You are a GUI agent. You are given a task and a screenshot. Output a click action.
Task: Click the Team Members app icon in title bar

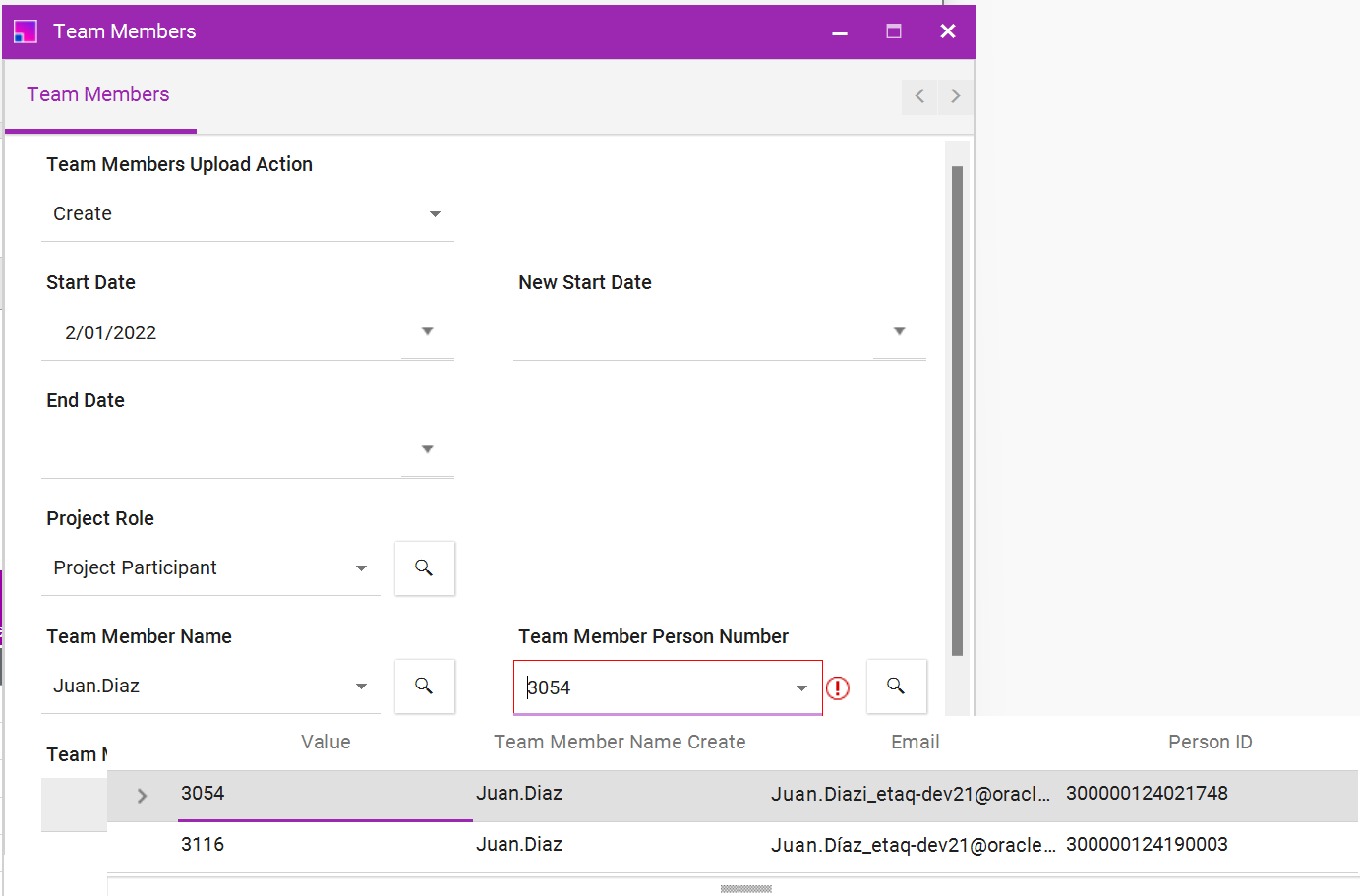pyautogui.click(x=26, y=31)
